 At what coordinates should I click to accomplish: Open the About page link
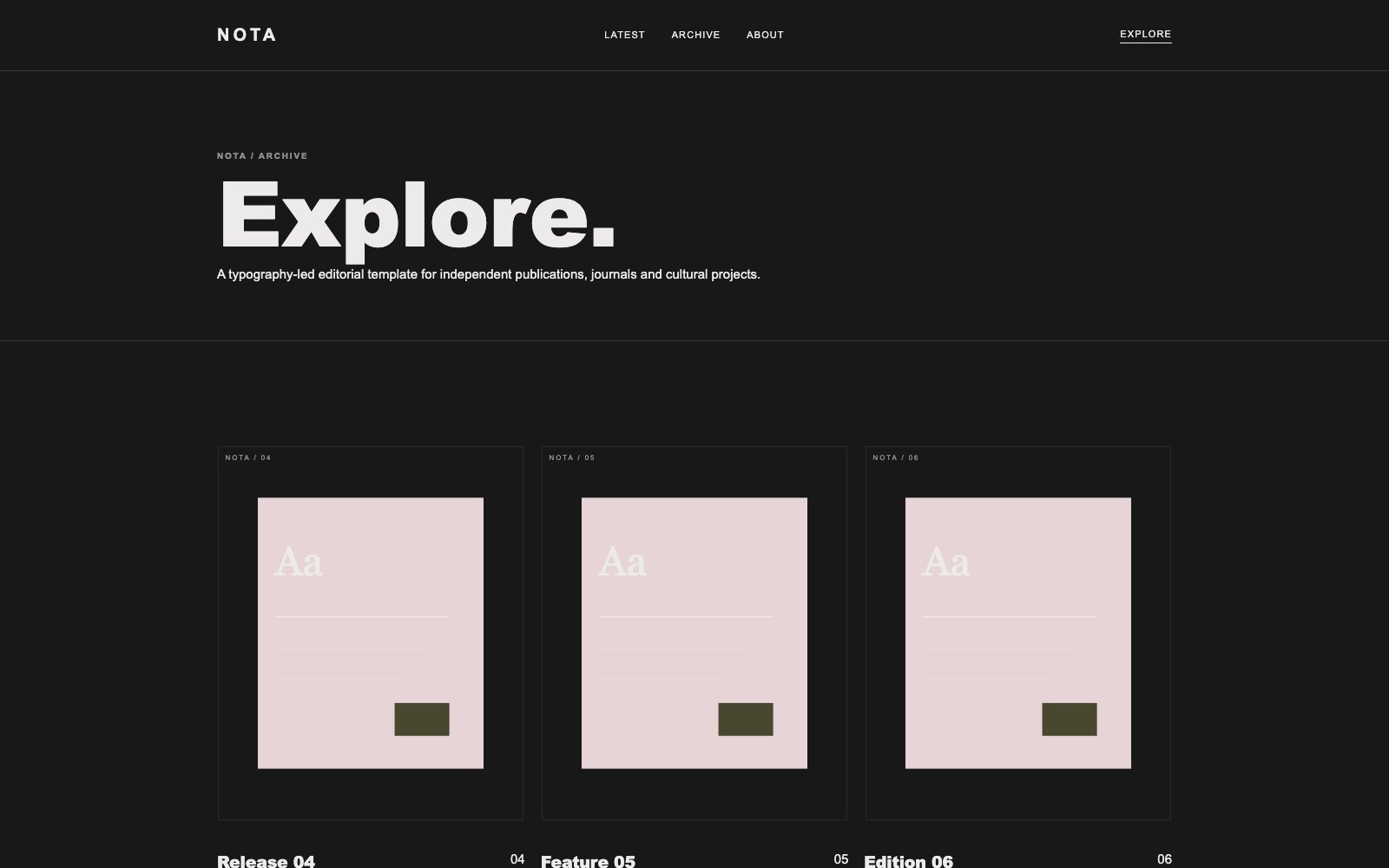click(x=765, y=35)
